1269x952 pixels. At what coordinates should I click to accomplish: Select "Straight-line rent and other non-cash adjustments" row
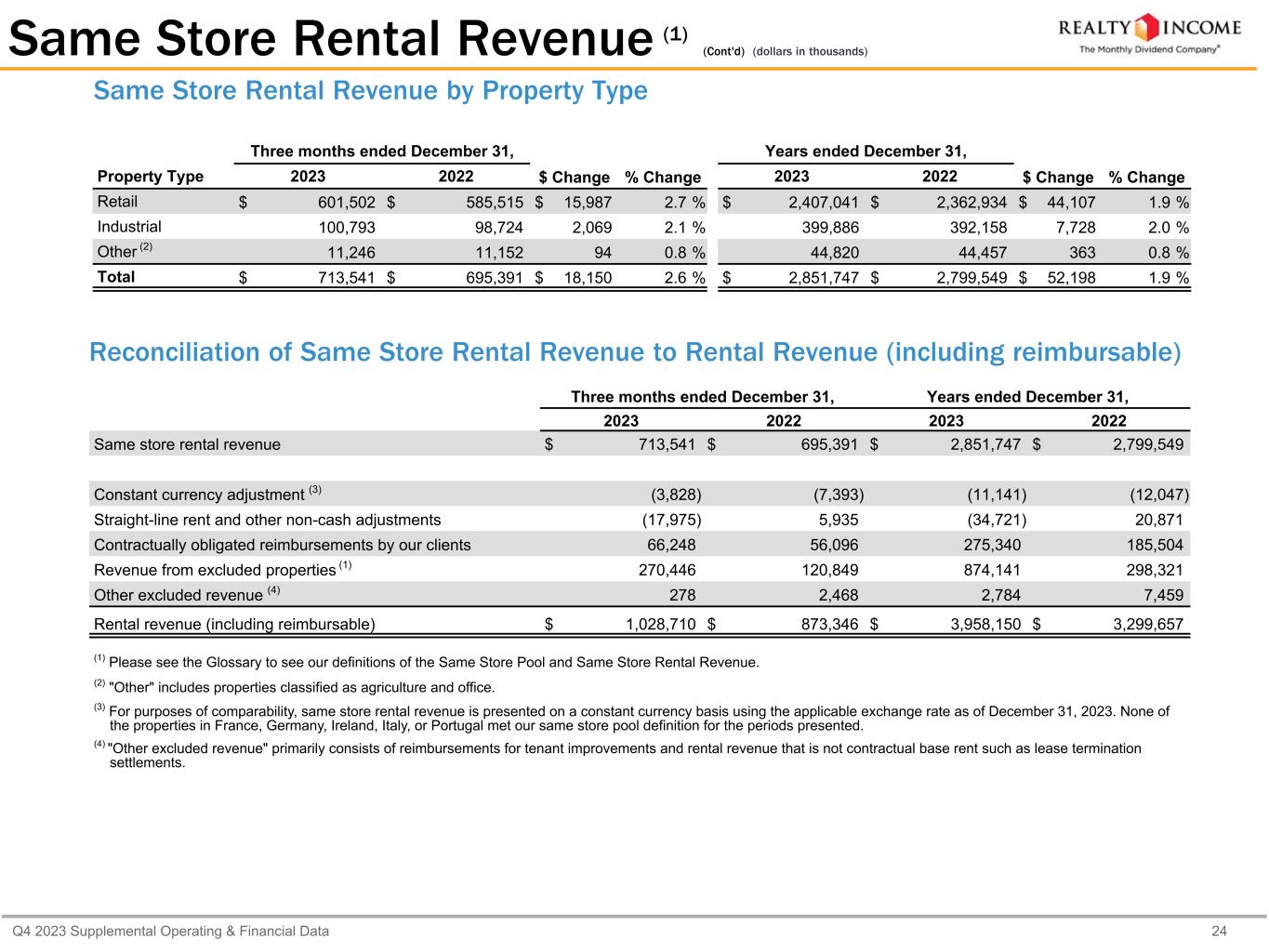(268, 520)
